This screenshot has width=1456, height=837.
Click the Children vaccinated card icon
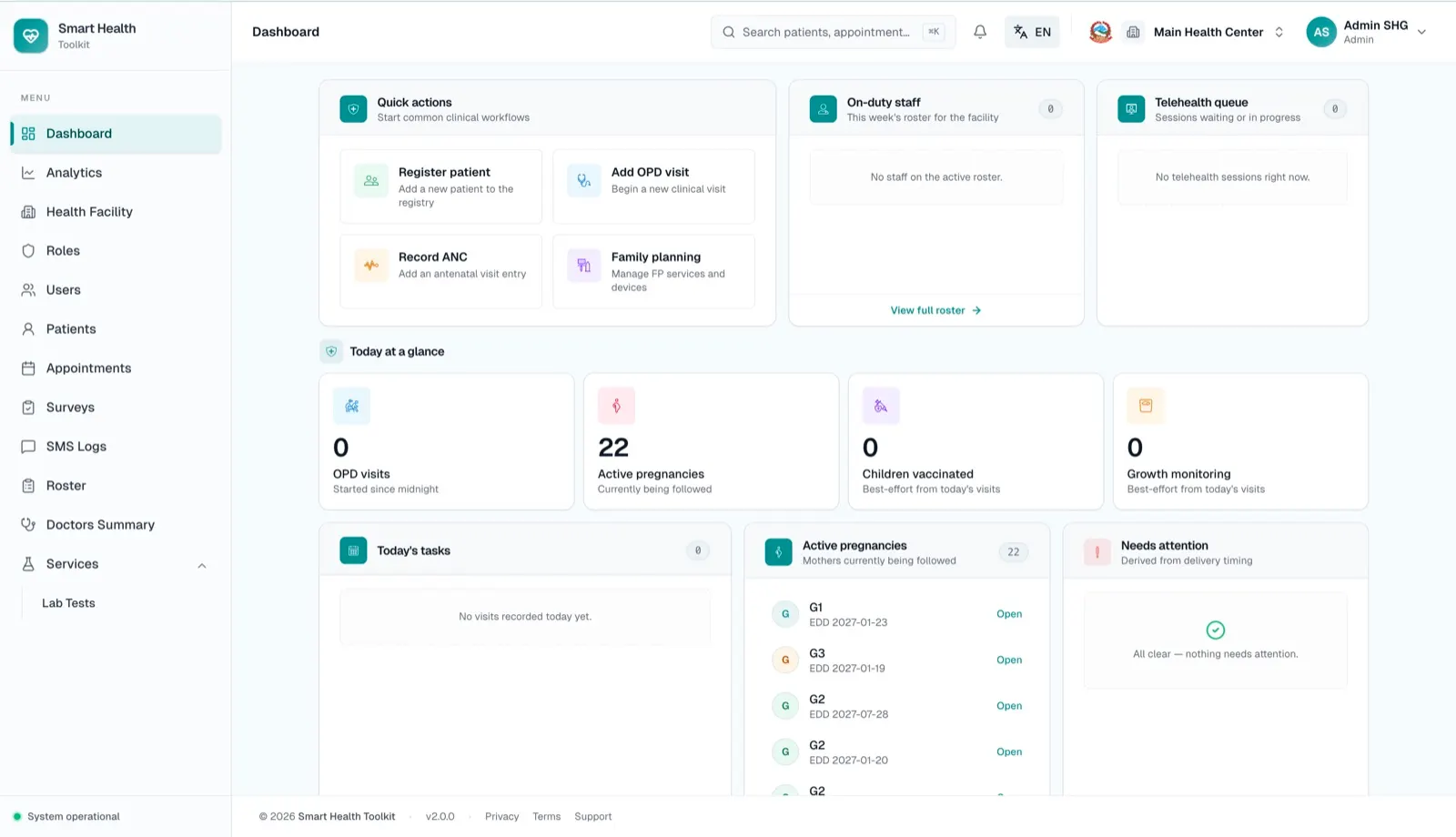881,406
